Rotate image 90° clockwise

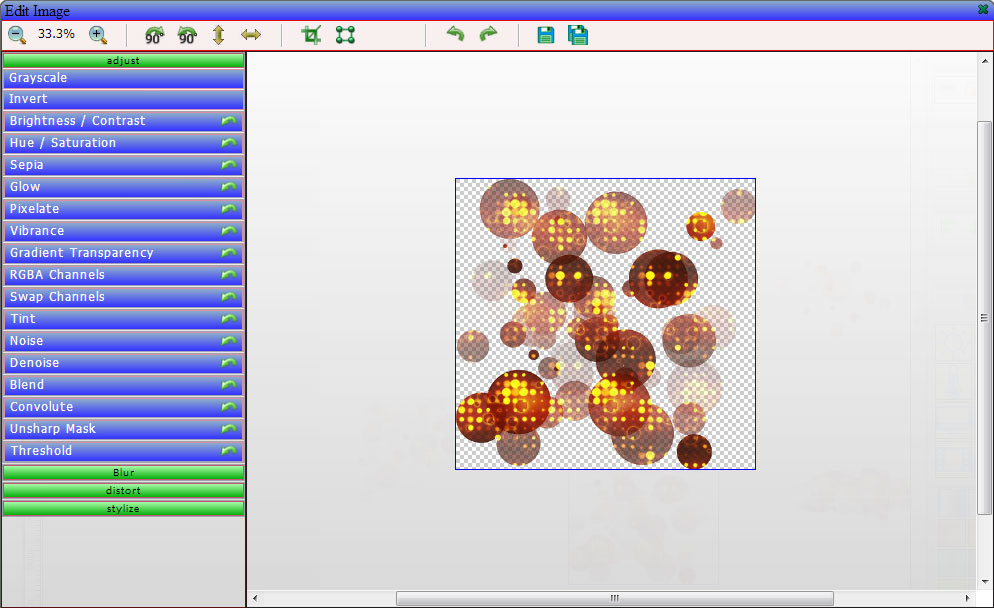[187, 36]
